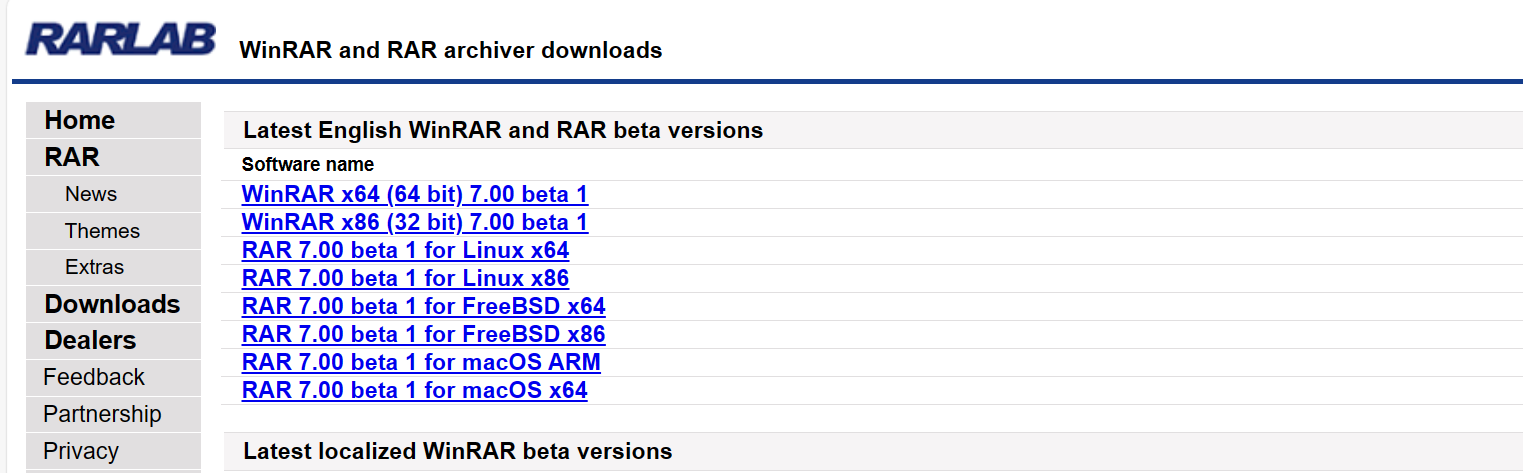Screen dimensions: 1523x473
Task: Download RAR 7.00 beta 1 for macOS ARM
Action: [x=421, y=362]
